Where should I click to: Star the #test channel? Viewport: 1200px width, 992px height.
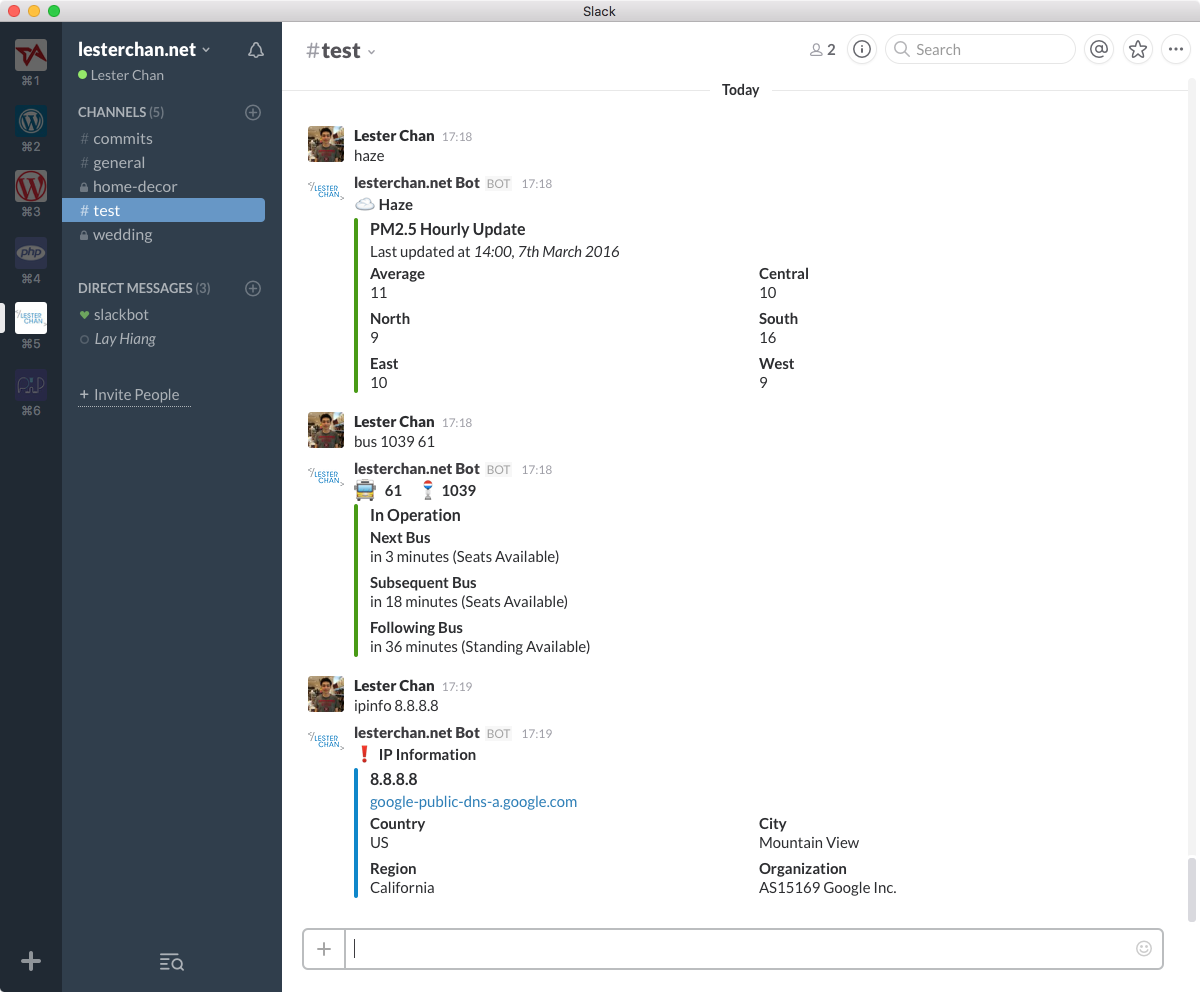(1138, 48)
